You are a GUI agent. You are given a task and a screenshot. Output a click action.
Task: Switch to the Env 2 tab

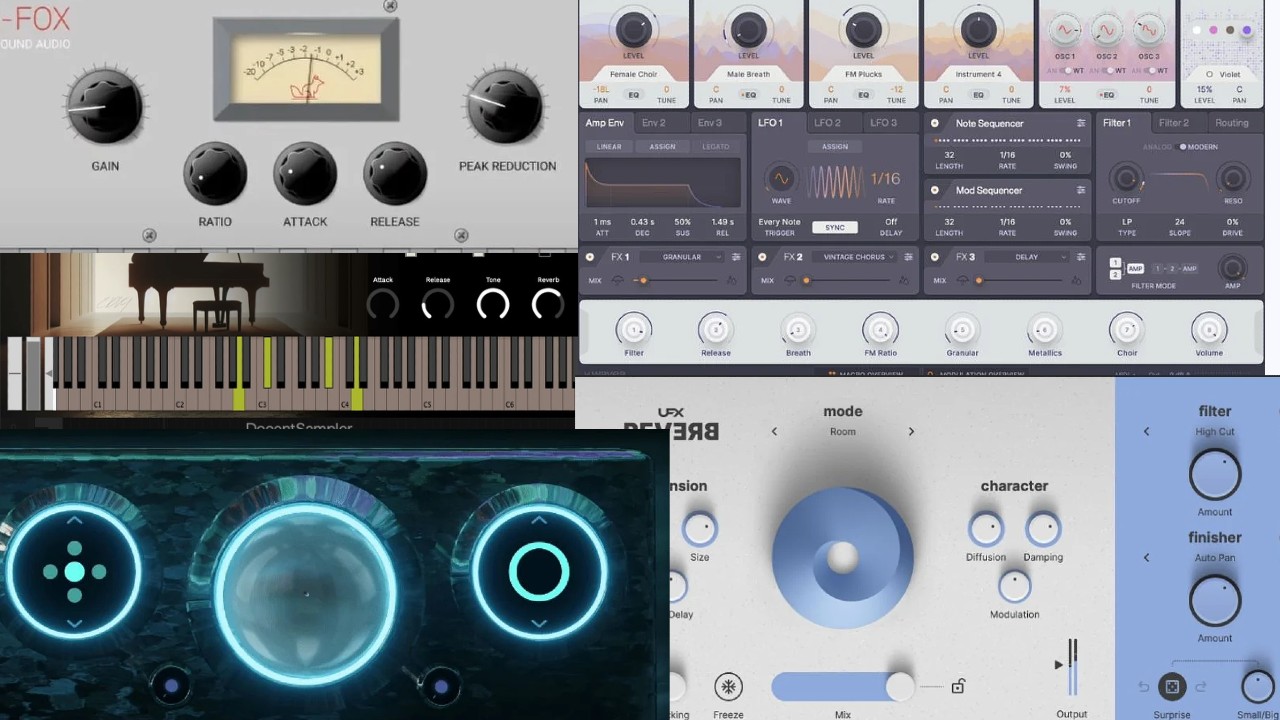(x=654, y=123)
